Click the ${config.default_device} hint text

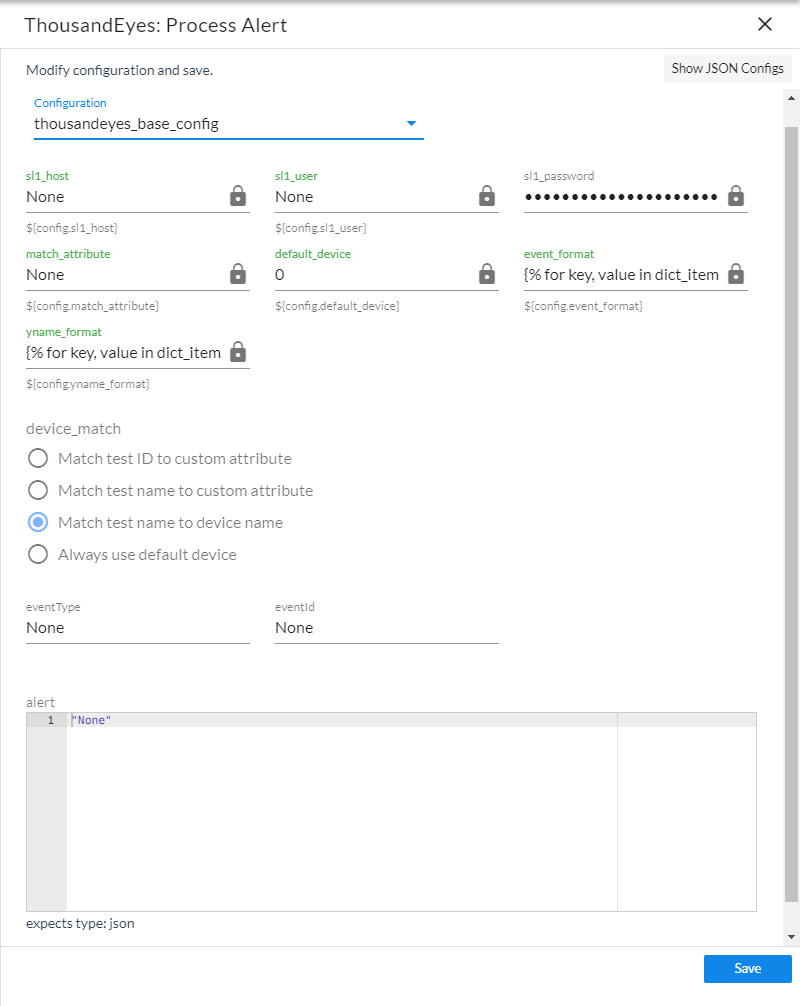click(x=337, y=306)
